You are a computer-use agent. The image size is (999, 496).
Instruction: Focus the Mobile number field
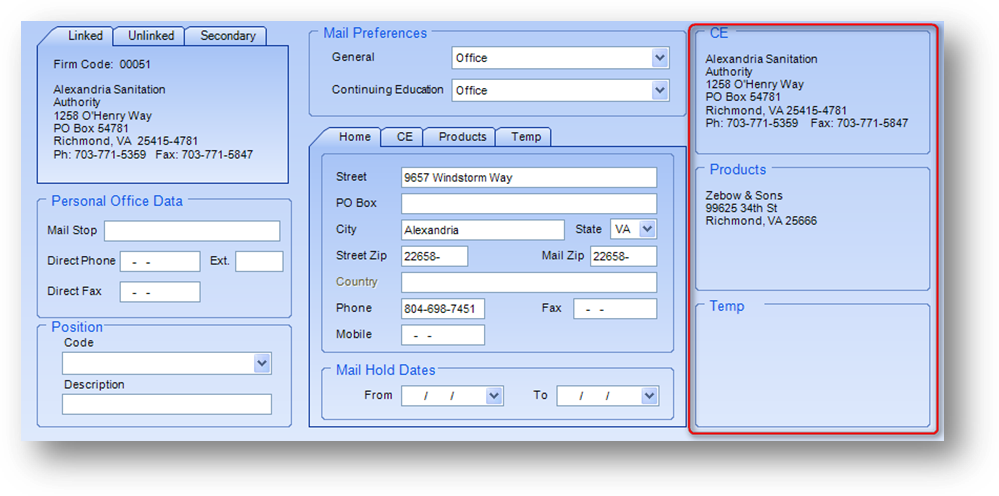click(443, 335)
